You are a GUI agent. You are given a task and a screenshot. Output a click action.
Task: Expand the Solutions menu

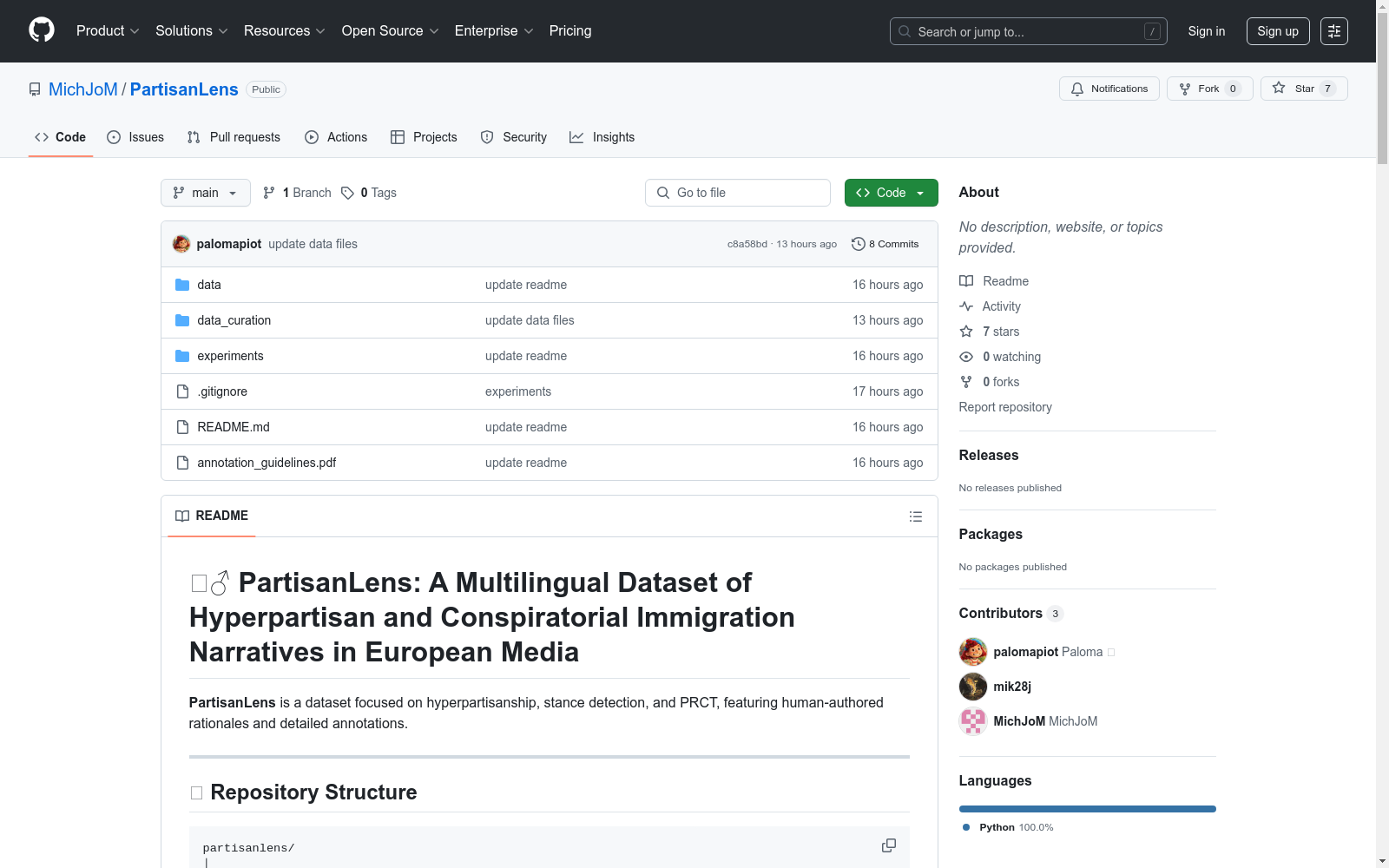[x=191, y=30]
